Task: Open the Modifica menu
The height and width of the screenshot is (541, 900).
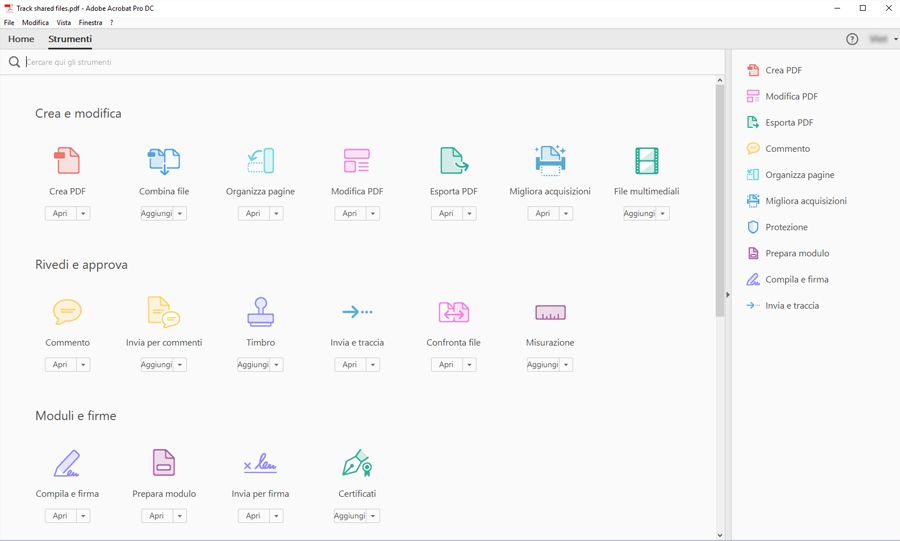Action: pos(36,22)
